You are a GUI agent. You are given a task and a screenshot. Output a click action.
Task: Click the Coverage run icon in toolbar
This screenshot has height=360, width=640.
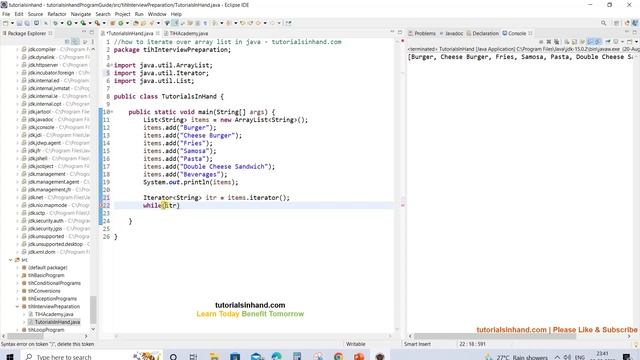[x=83, y=23]
